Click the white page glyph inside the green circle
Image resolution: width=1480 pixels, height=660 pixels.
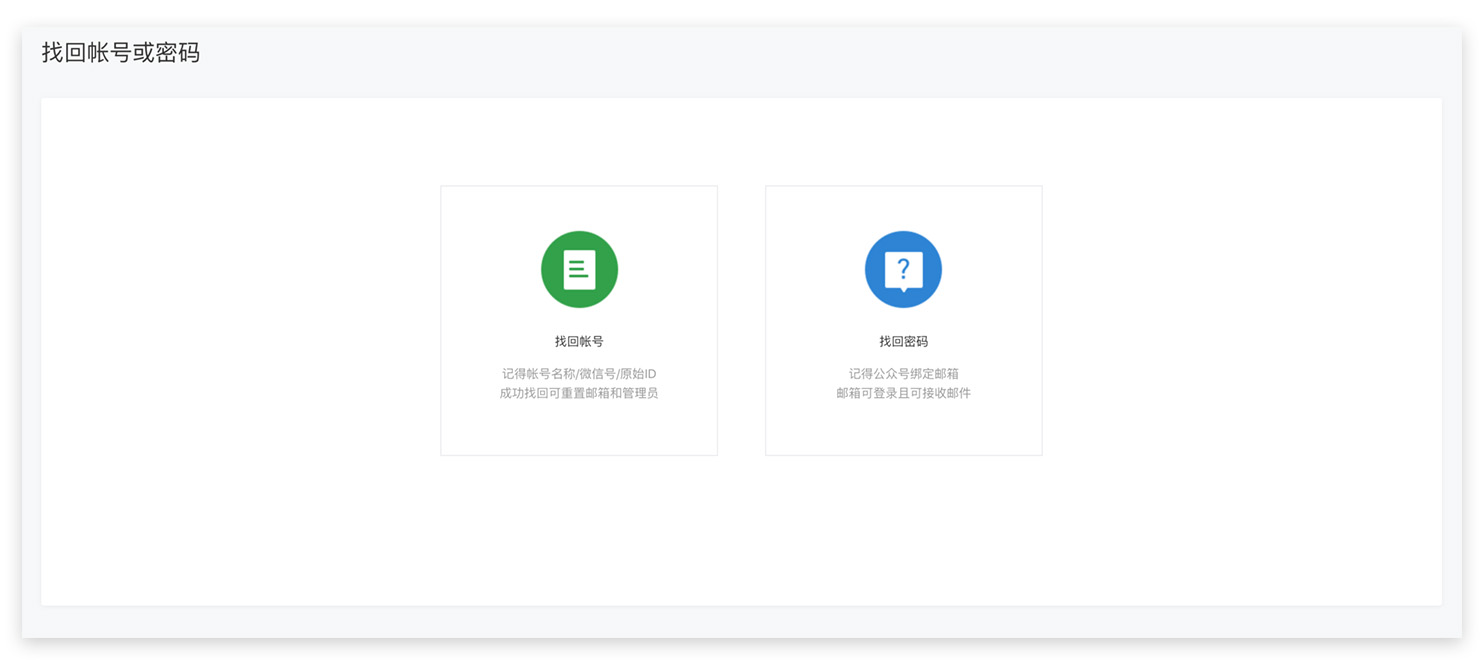(579, 270)
